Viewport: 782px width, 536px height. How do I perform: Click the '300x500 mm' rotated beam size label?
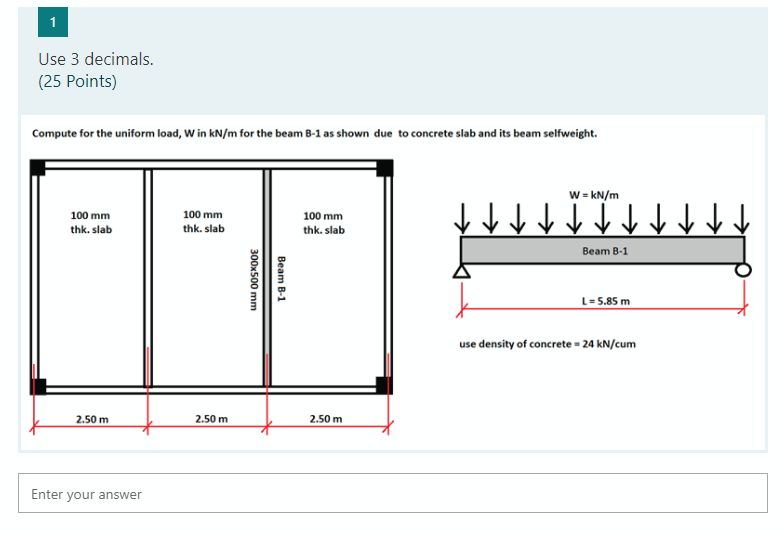coord(253,279)
